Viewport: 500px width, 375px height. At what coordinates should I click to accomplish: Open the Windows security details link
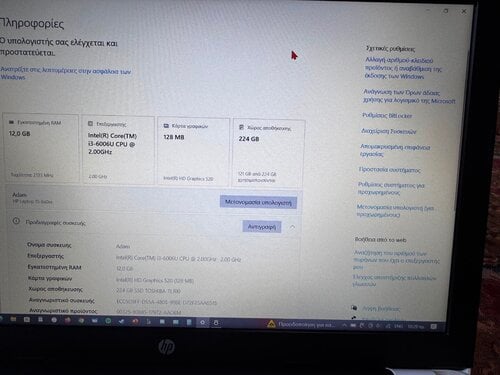pos(66,74)
